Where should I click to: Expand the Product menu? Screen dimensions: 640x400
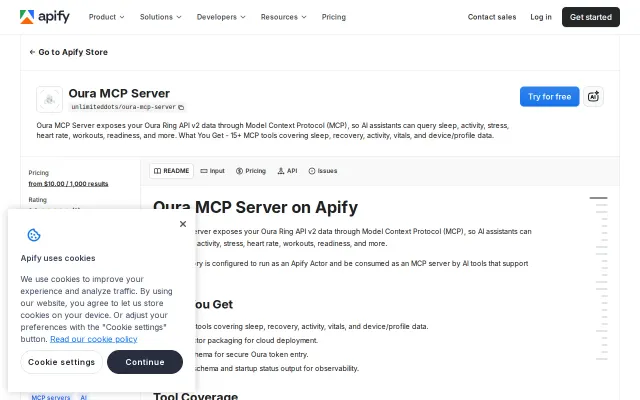(x=106, y=17)
